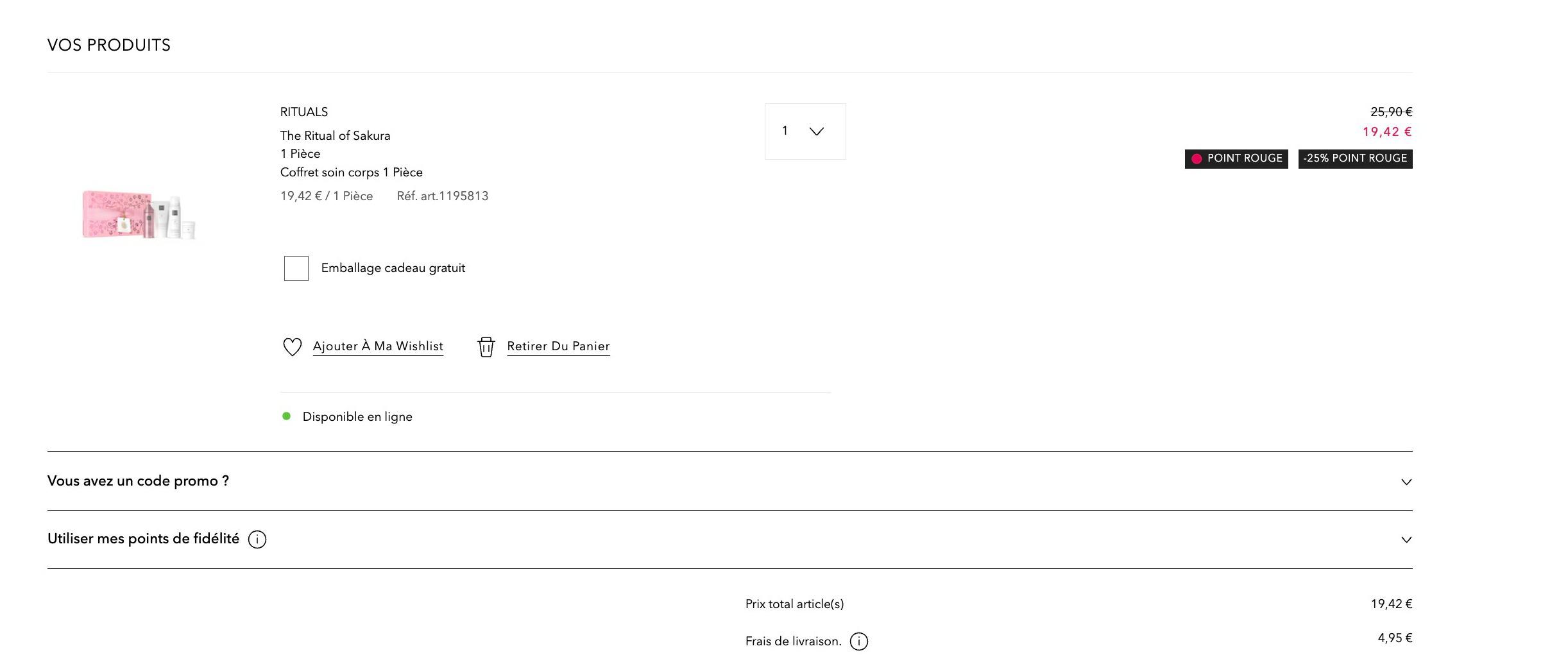Expand the Vous avez un code promo section

point(730,481)
